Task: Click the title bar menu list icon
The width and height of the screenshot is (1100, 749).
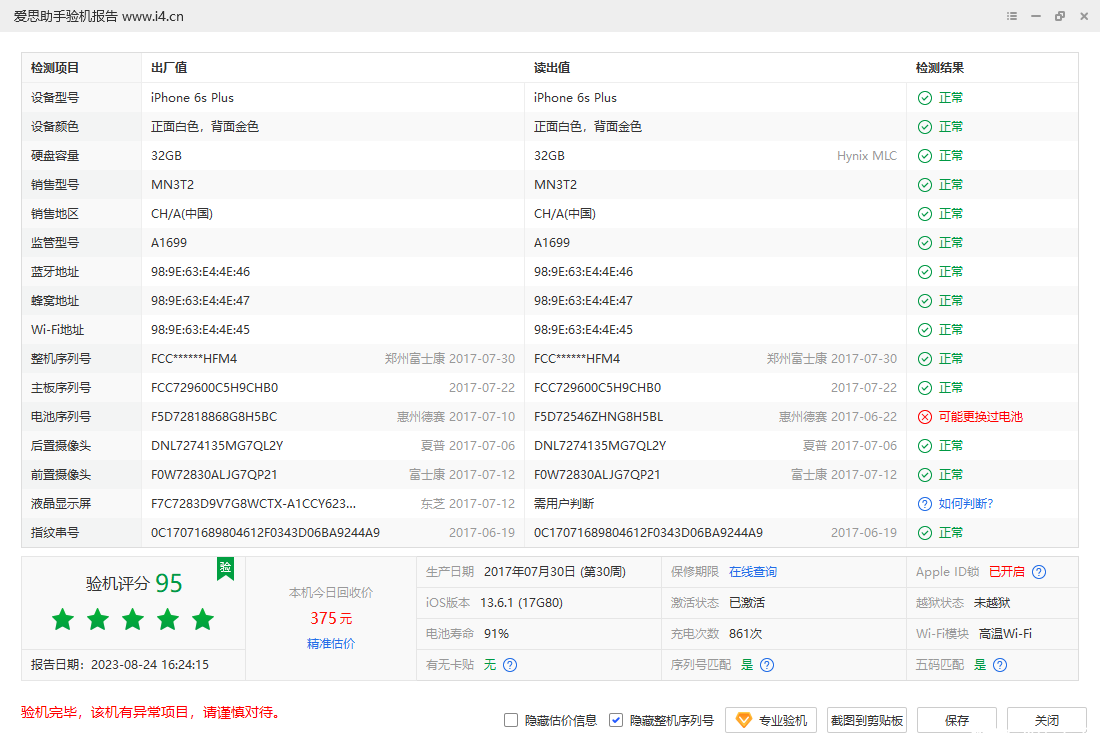Action: pos(1012,16)
